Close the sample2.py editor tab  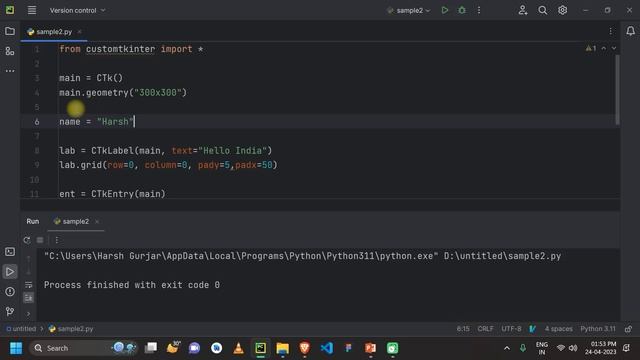(x=80, y=31)
